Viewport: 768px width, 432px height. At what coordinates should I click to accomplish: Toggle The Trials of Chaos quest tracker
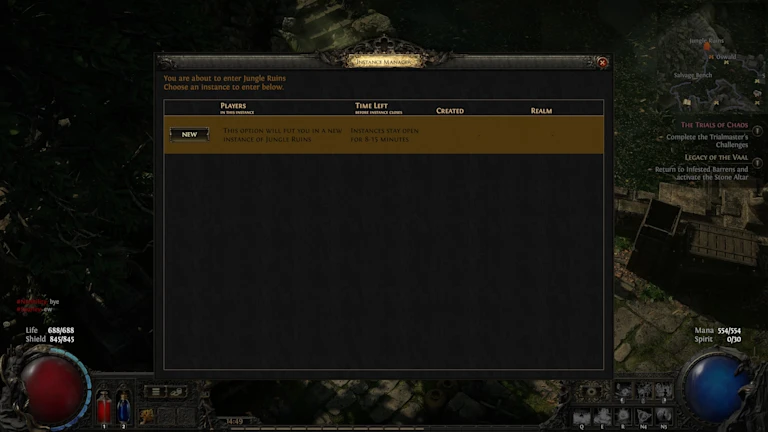[757, 131]
